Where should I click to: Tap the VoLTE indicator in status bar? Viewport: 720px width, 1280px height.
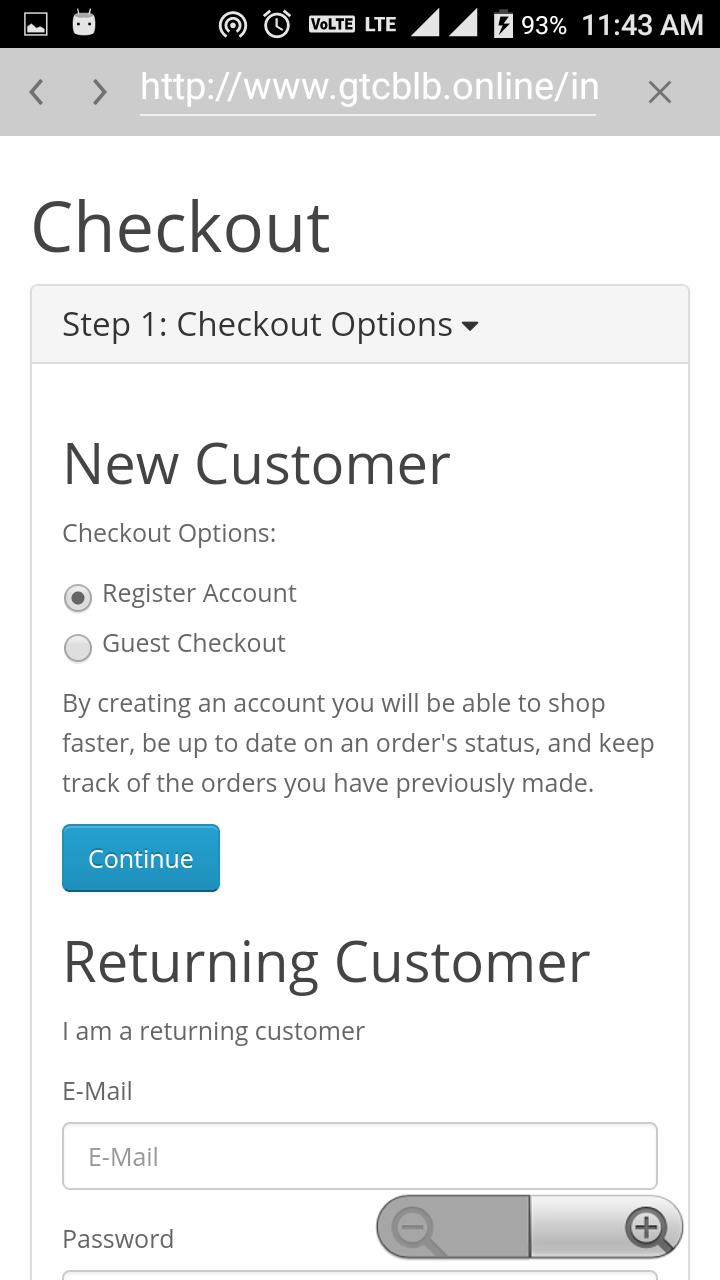331,24
